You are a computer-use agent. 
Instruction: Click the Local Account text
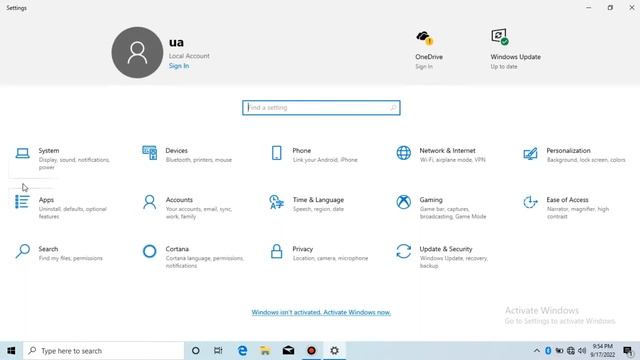click(x=189, y=56)
